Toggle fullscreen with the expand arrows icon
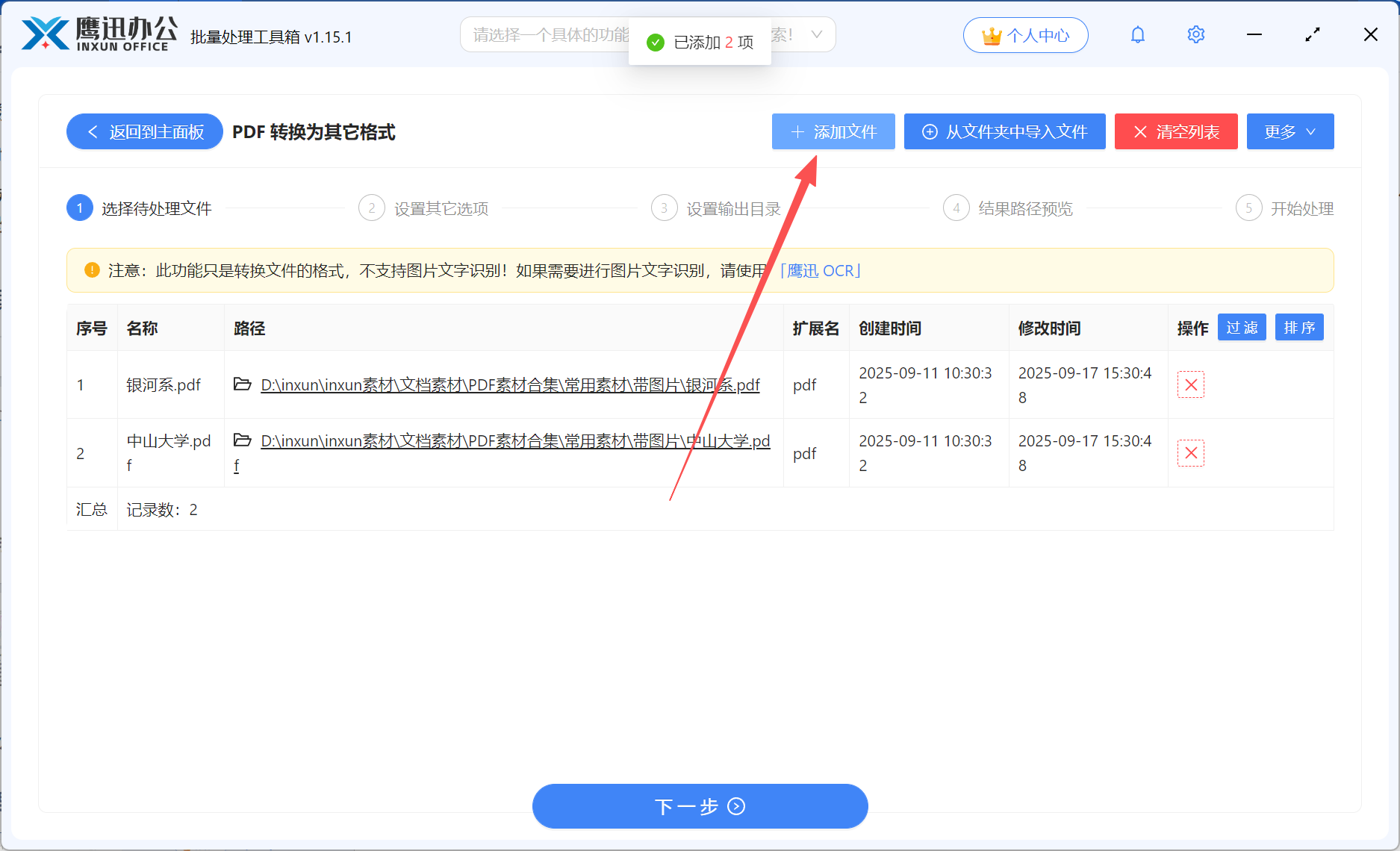The height and width of the screenshot is (851, 1400). tap(1313, 35)
